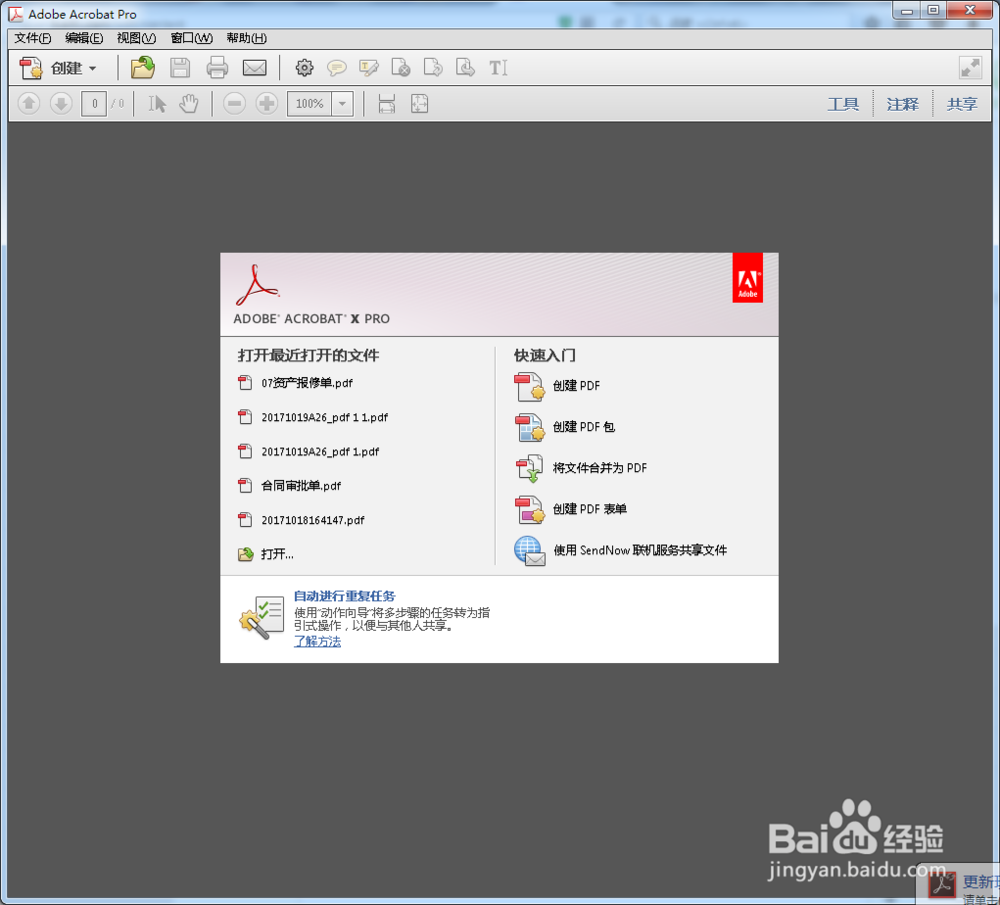Open the 编辑(E) menu
Image resolution: width=1000 pixels, height=905 pixels.
[x=84, y=38]
